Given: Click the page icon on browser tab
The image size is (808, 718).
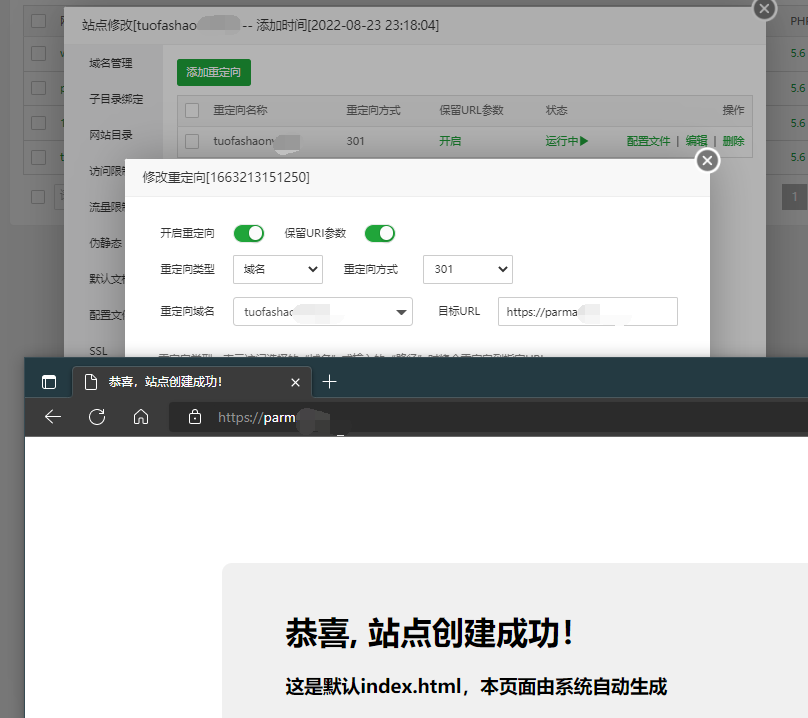Looking at the screenshot, I should click(91, 382).
